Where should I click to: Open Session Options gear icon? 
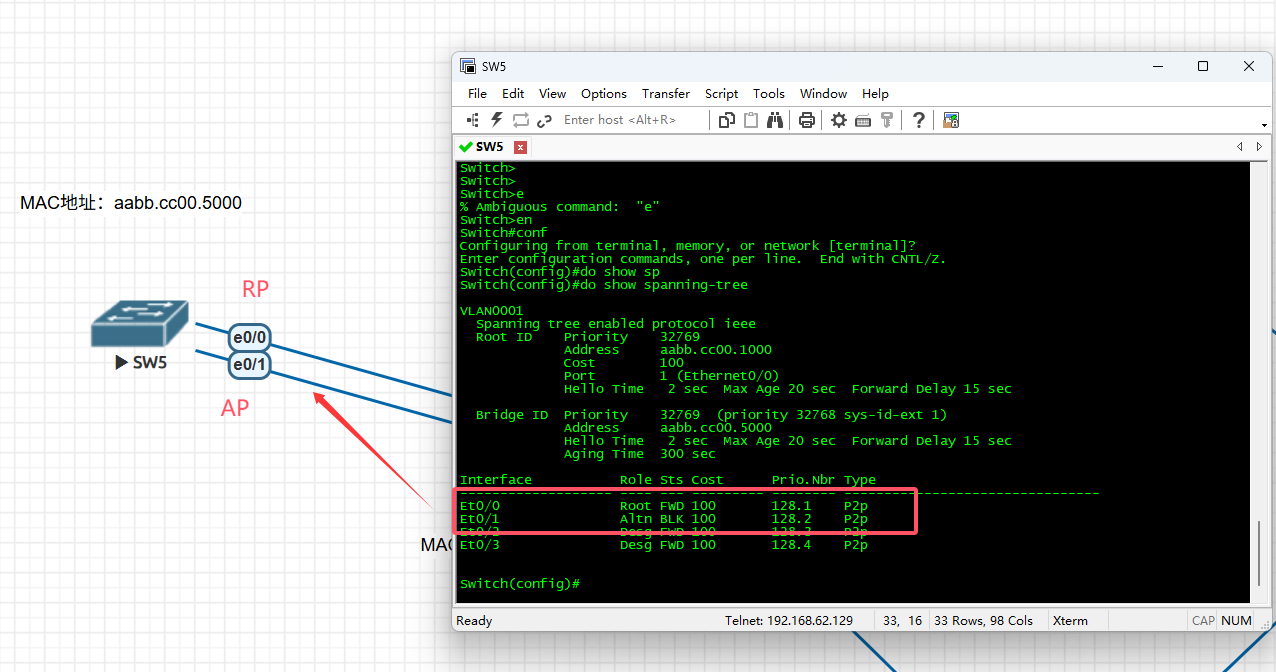pos(838,120)
